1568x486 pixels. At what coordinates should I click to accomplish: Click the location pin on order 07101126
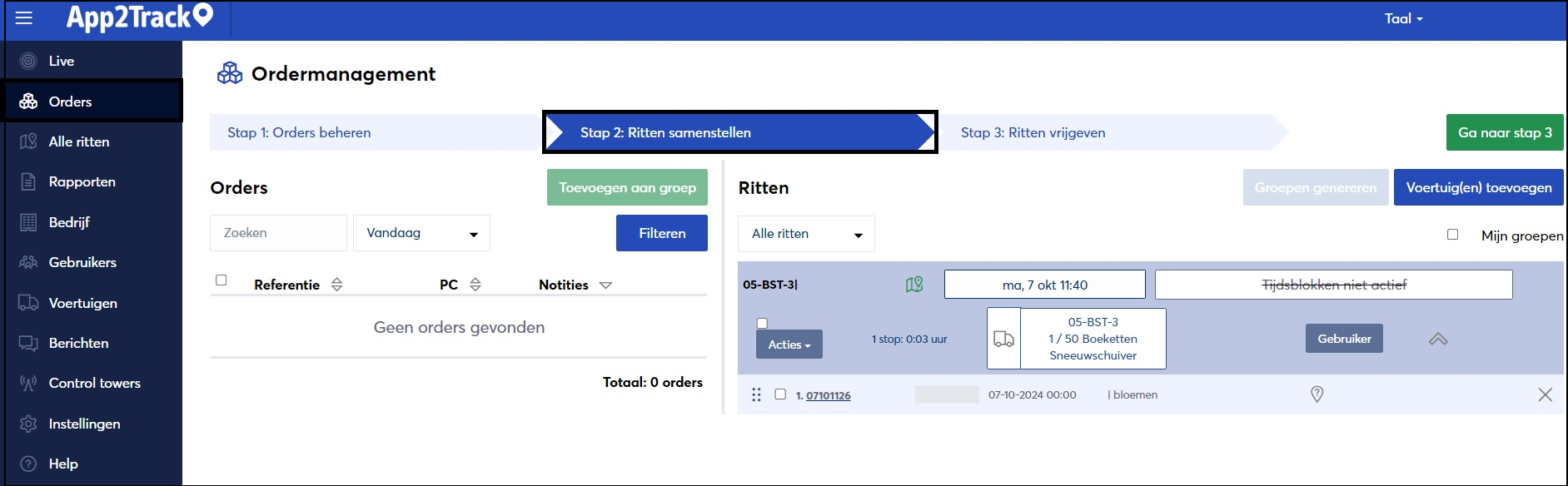[x=1317, y=394]
